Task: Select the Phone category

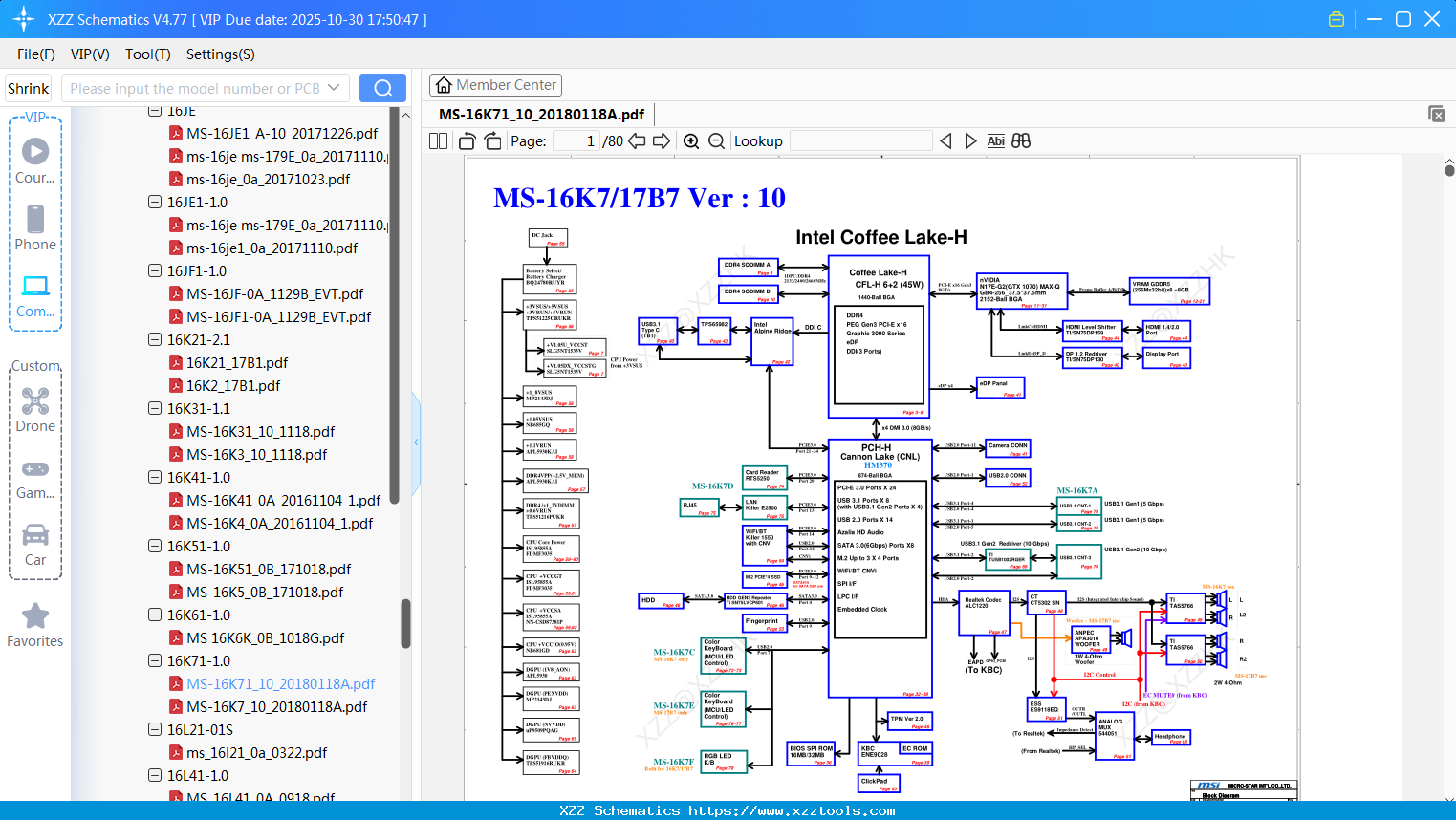Action: pos(35,227)
